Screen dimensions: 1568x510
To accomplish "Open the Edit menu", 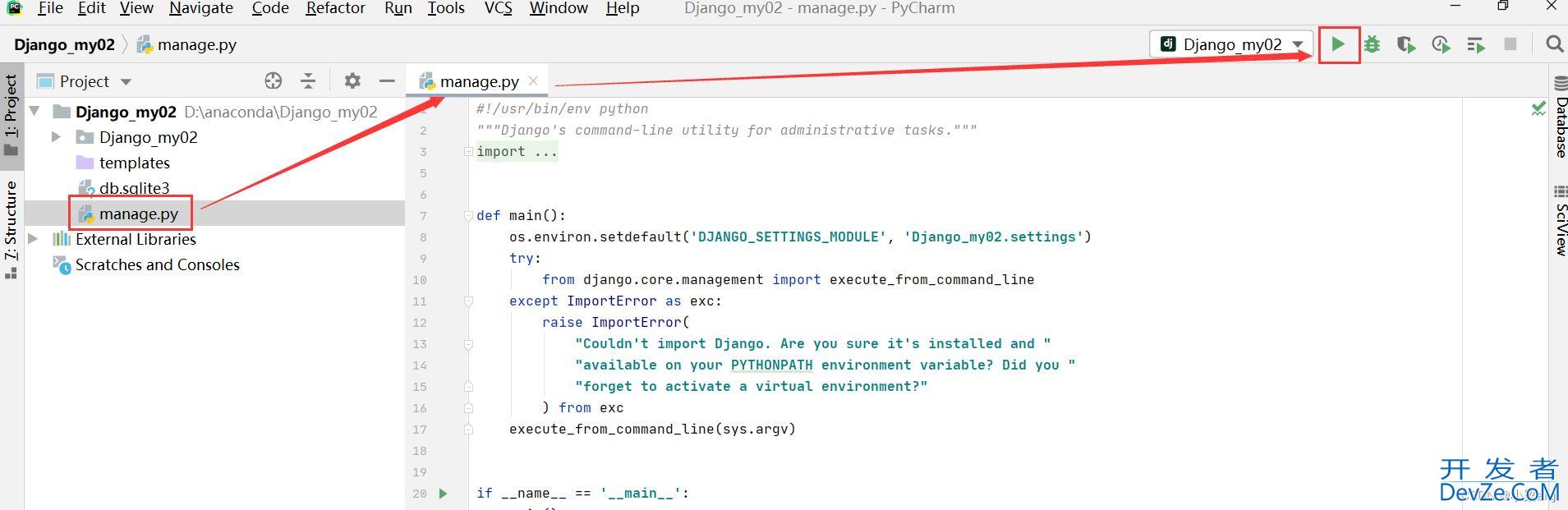I will pos(91,8).
